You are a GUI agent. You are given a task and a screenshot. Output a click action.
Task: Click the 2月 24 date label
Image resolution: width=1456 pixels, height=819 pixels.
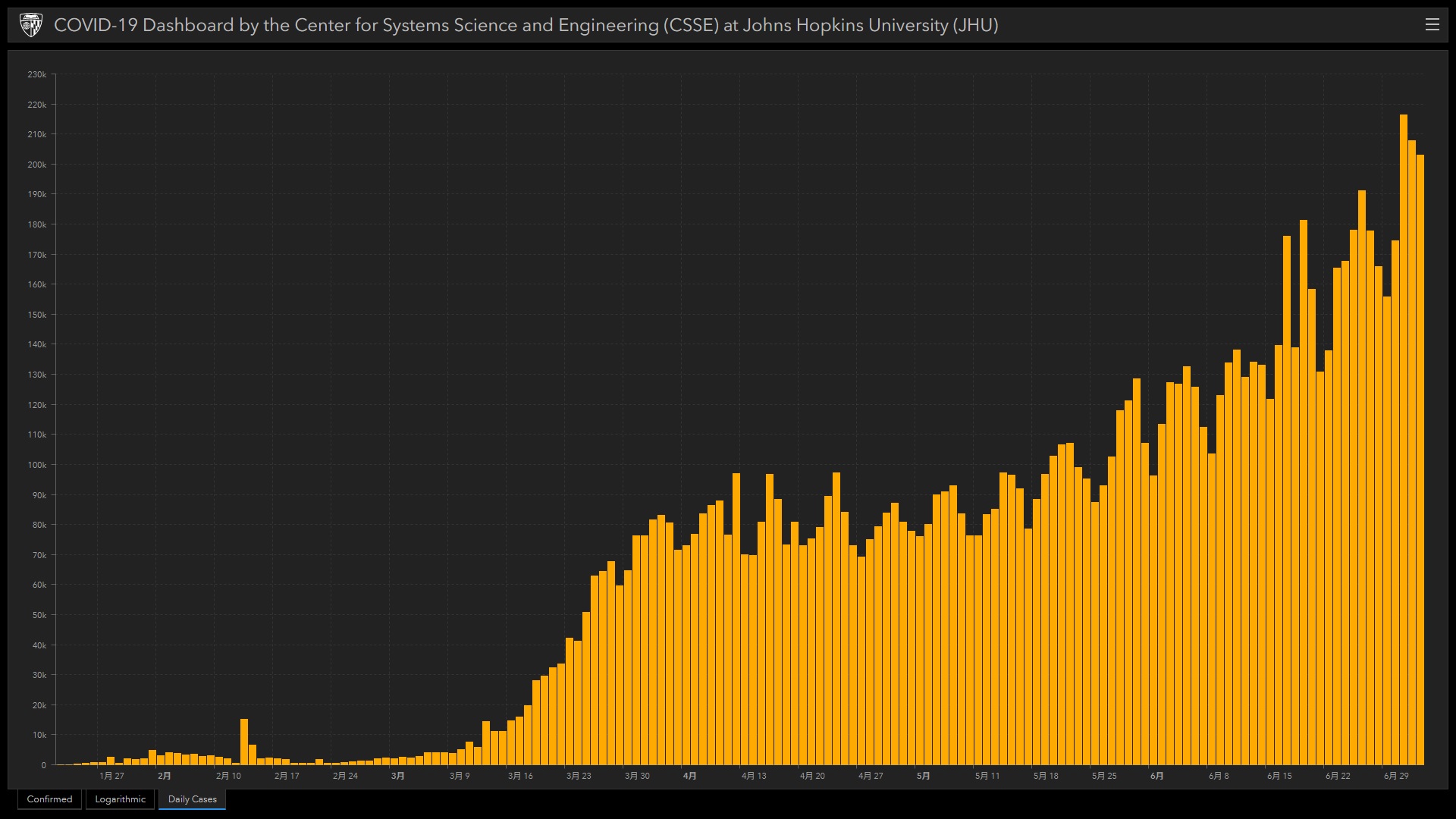pos(345,776)
